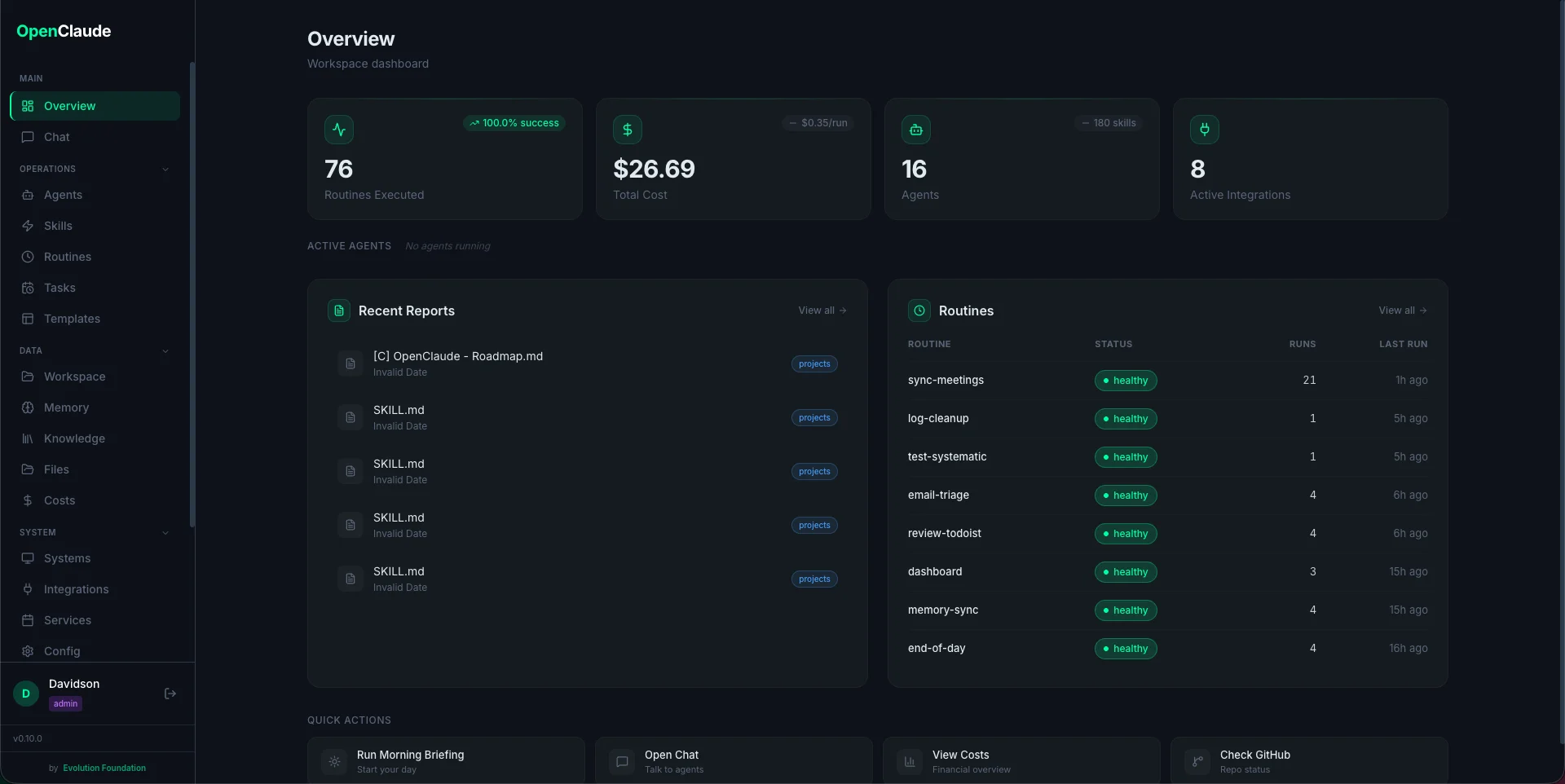Screen dimensions: 1565x784
Task: Click the document icon beside Recent Reports heading
Action: 339,311
